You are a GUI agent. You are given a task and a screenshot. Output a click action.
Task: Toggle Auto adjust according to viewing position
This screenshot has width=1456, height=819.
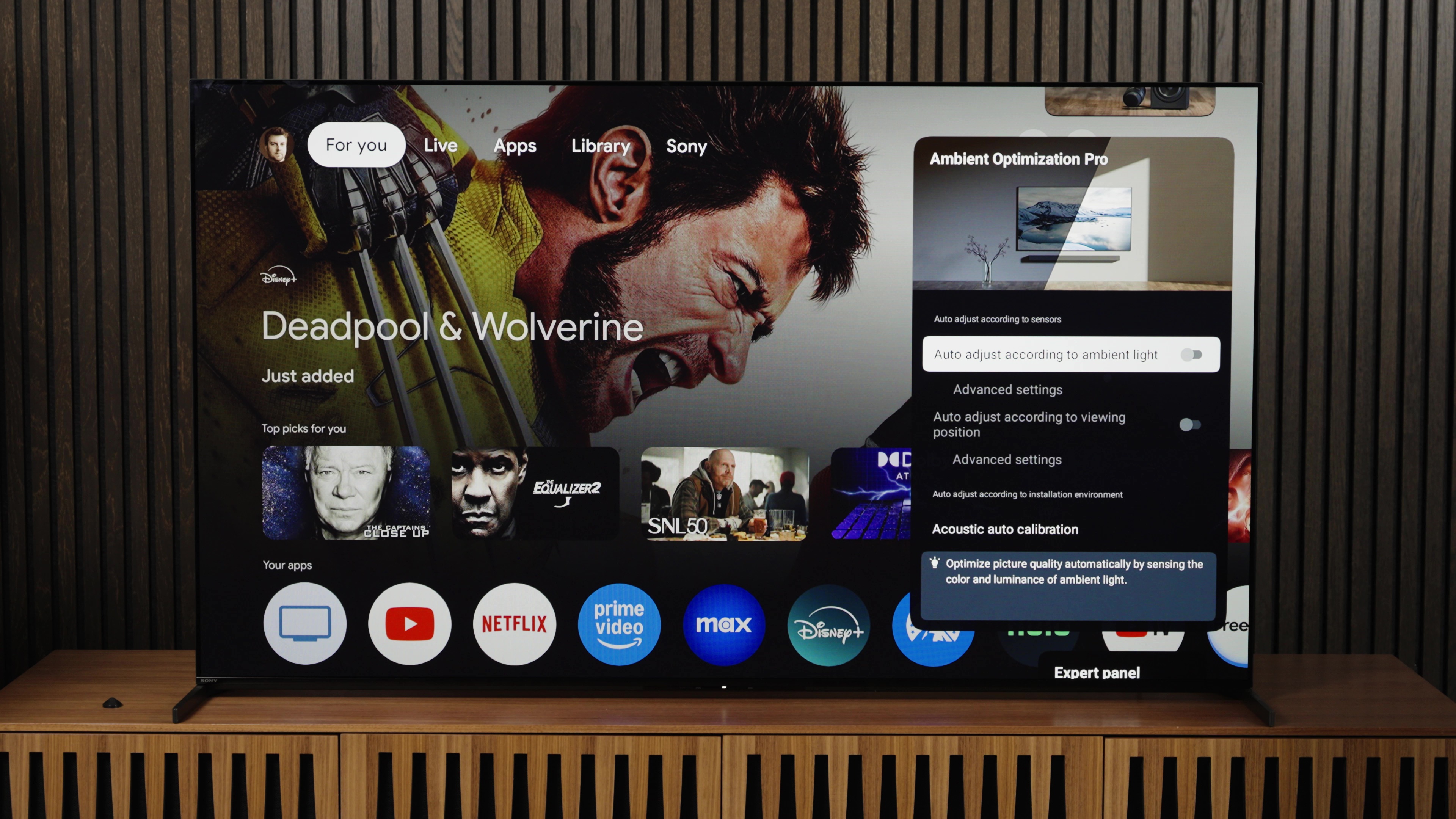1192,424
